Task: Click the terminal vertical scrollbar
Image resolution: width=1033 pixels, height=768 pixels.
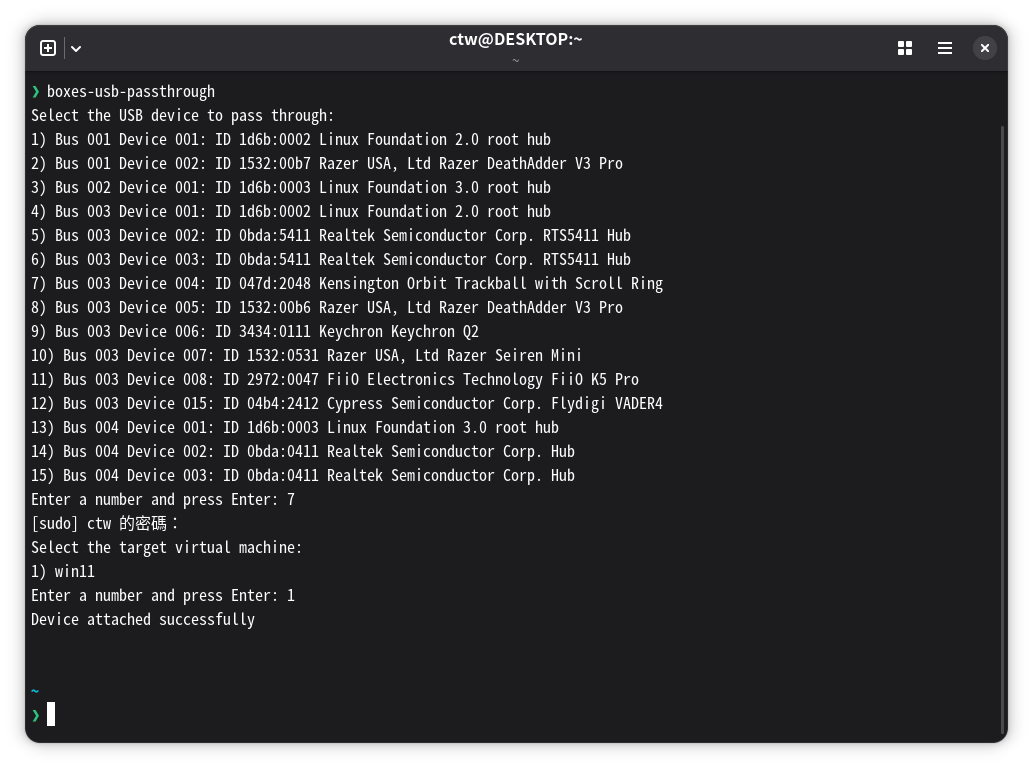Action: (1003, 428)
